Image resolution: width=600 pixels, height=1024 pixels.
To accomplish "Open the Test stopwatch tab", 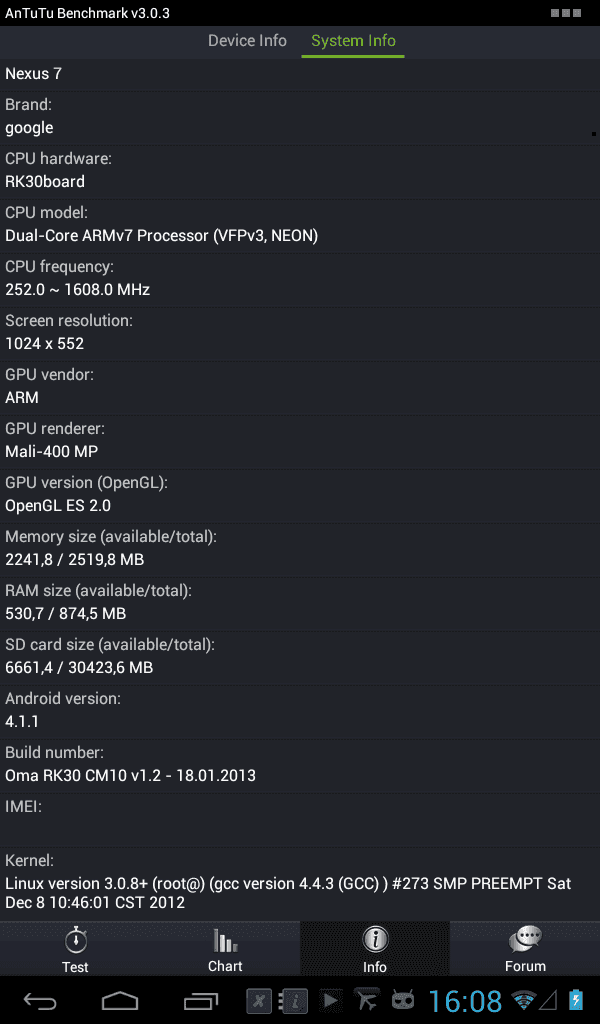I will [75, 948].
